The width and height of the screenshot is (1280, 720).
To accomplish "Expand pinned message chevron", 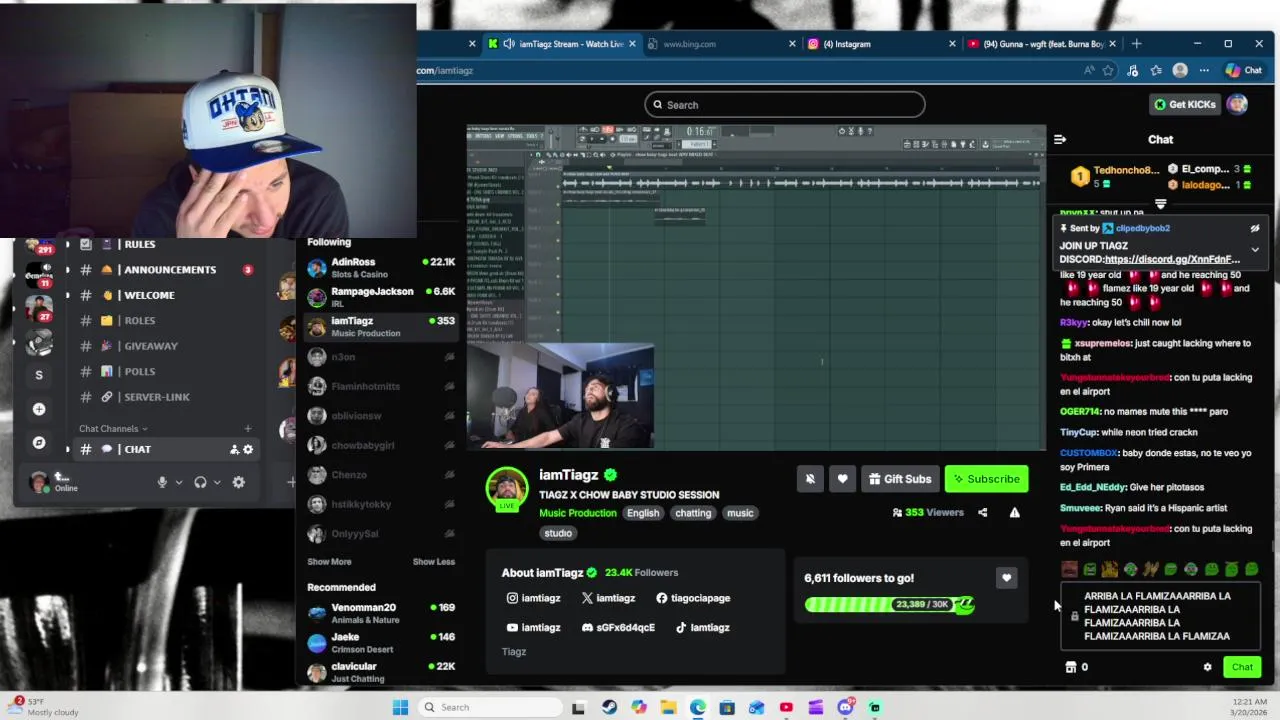I will pos(1255,250).
